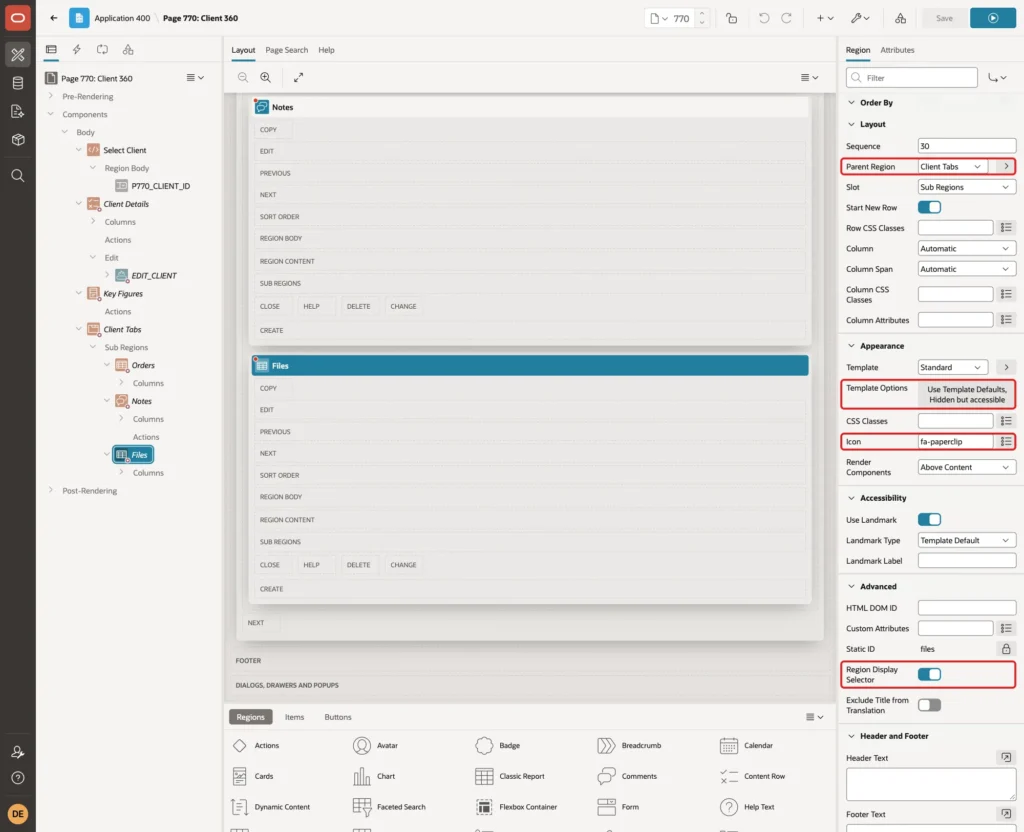Switch to Shared Components tab icon

(x=128, y=50)
